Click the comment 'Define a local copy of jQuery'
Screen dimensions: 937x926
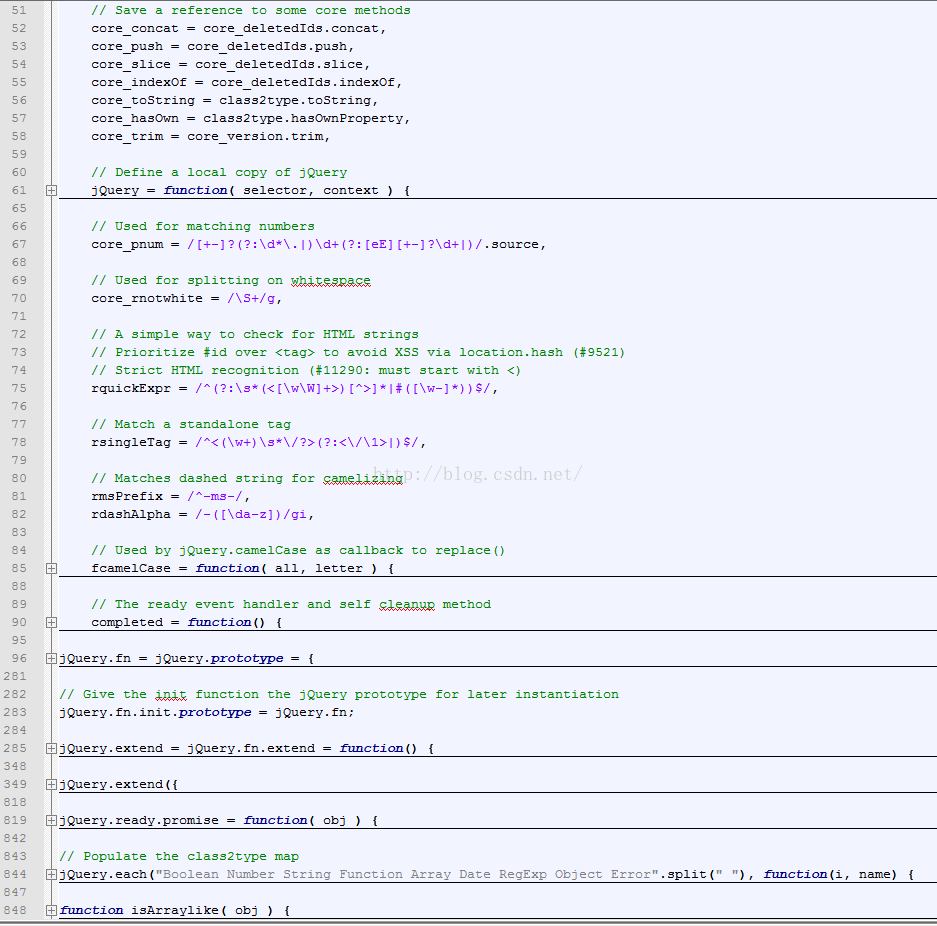point(231,172)
